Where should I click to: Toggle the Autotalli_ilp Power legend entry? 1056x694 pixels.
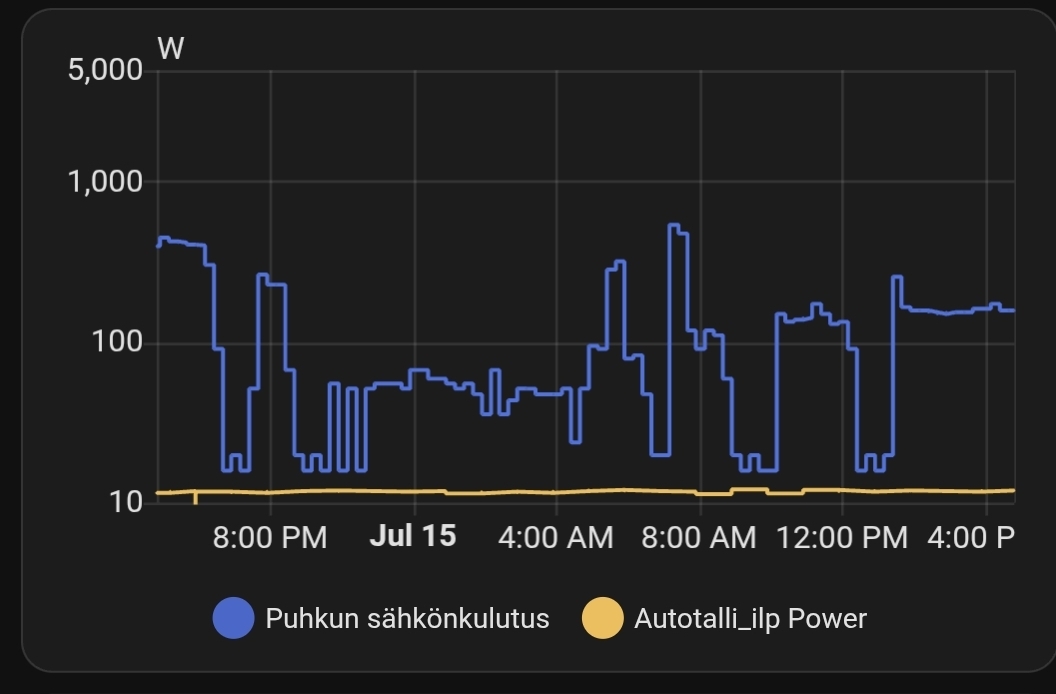[725, 618]
